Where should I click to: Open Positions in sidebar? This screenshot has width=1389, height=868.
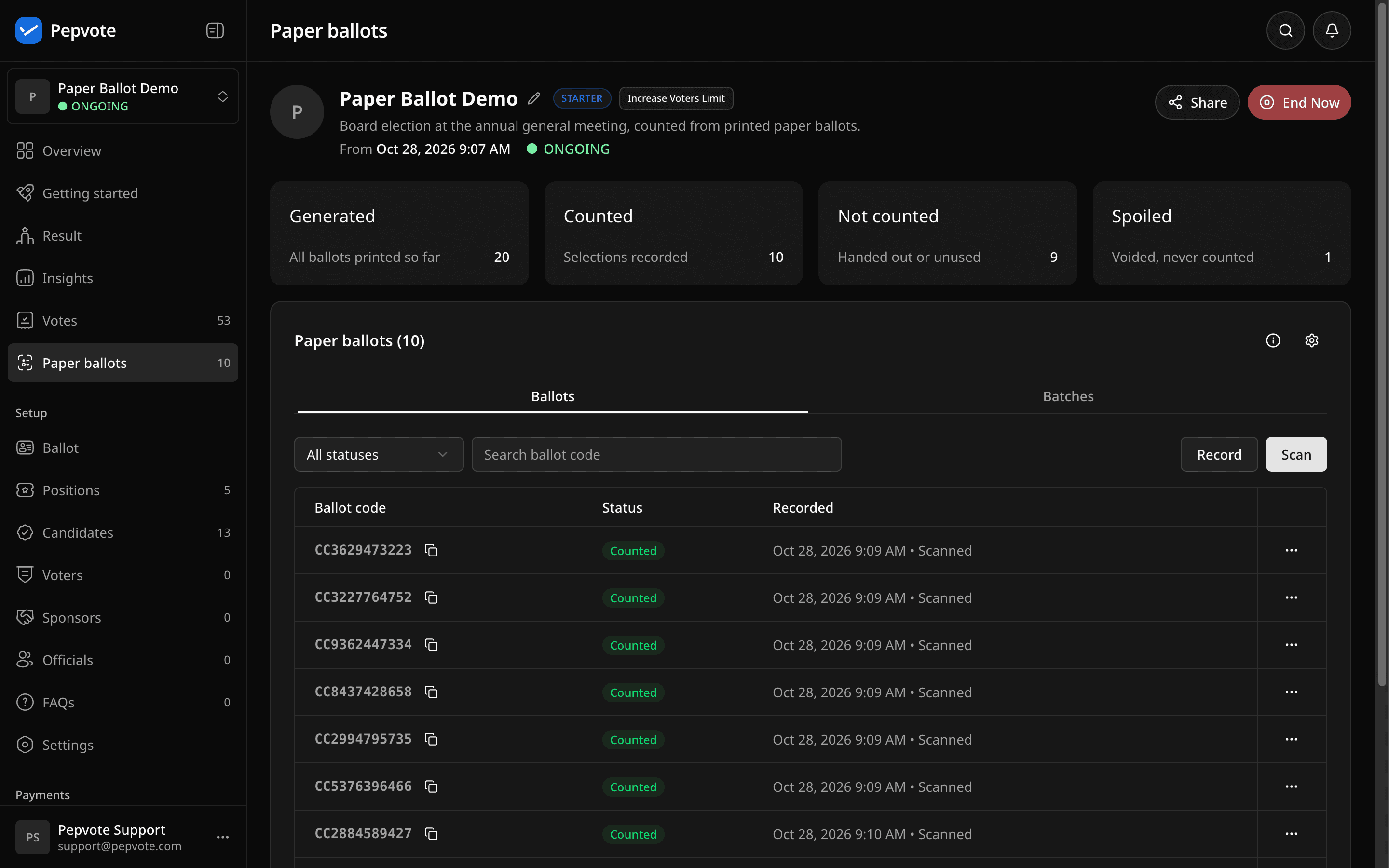[123, 490]
